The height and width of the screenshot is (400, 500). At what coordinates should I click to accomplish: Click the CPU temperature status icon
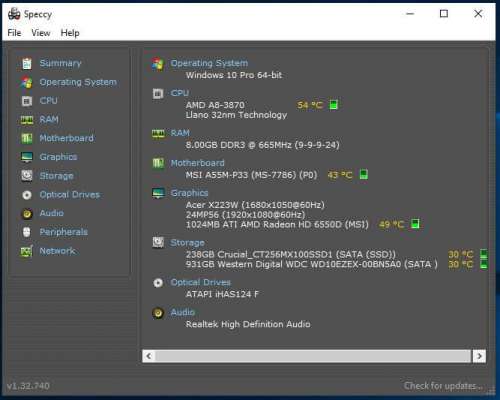[333, 105]
